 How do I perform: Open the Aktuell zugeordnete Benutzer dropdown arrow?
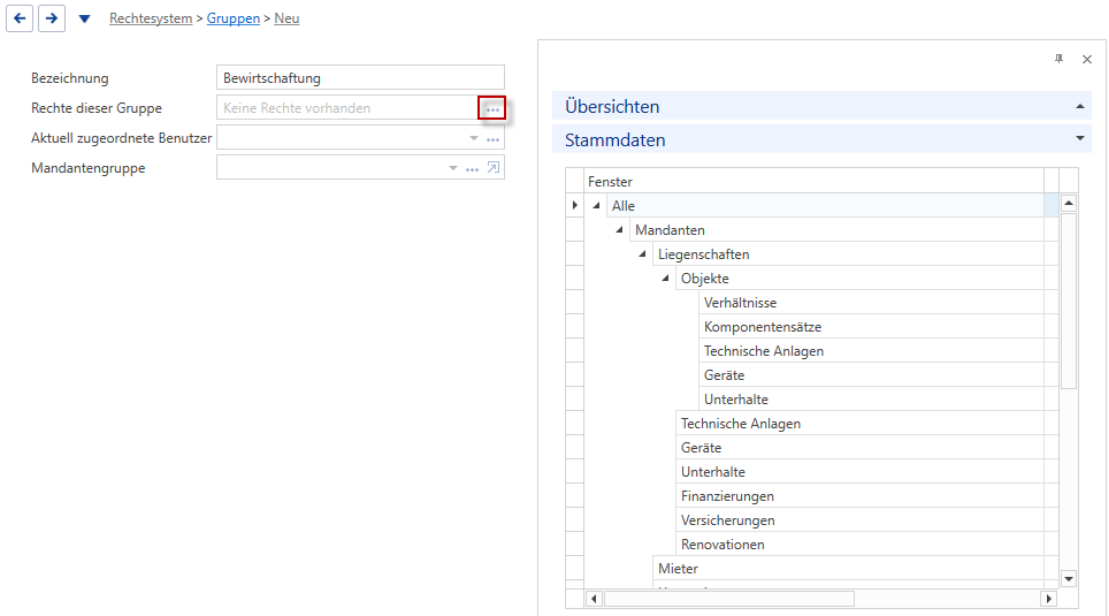point(474,139)
